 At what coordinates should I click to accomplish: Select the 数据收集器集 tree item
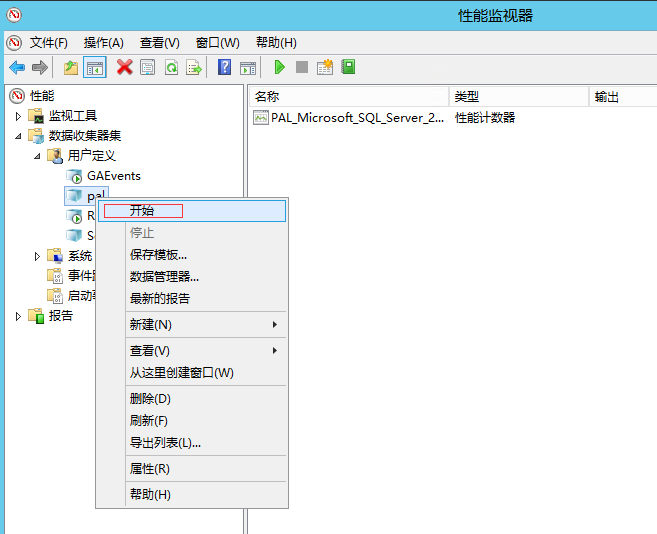coord(85,136)
